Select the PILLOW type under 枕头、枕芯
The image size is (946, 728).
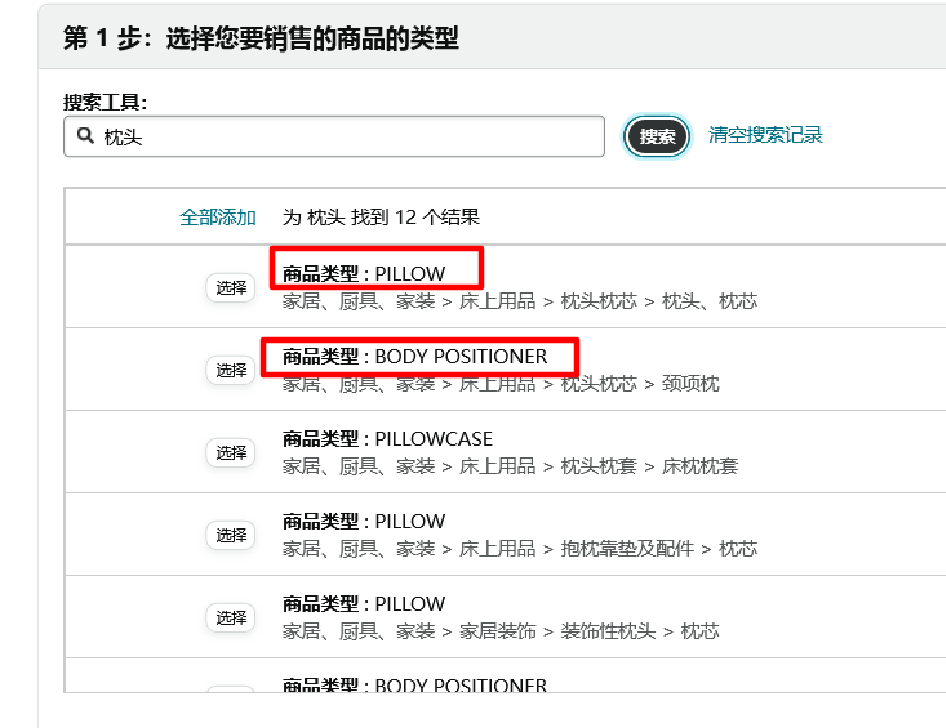pyautogui.click(x=230, y=288)
